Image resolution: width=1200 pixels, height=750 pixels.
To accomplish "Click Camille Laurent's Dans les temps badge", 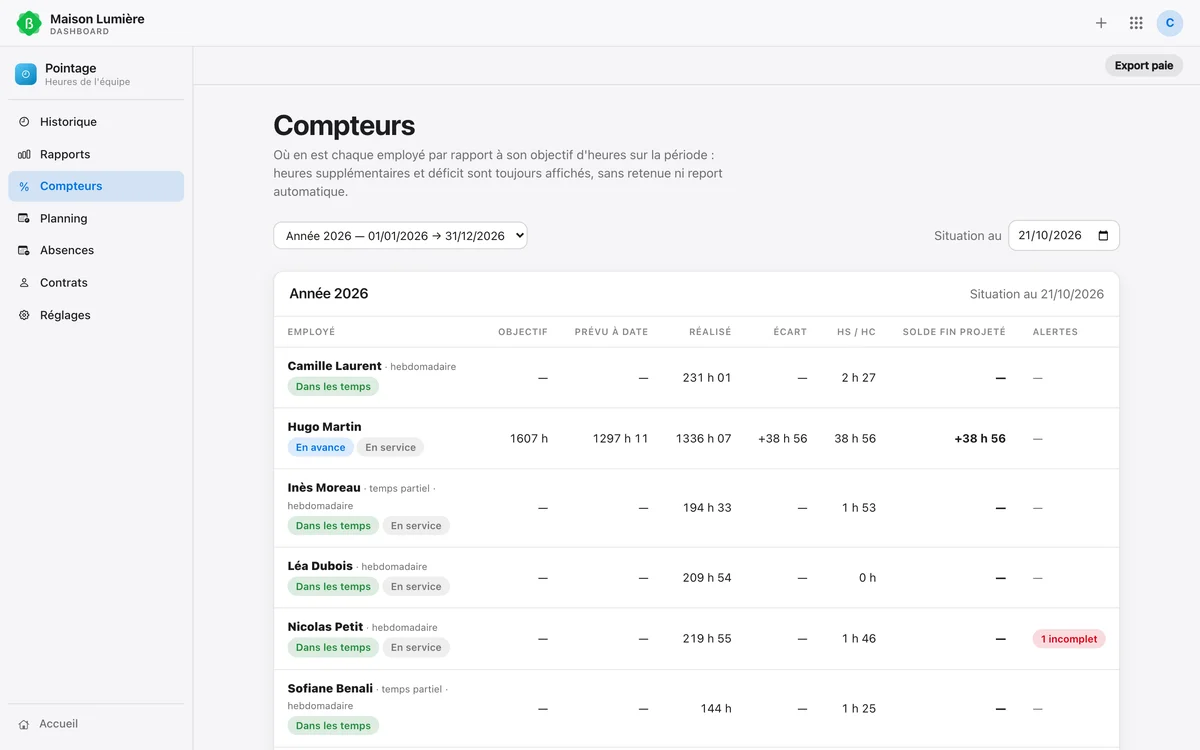I will point(333,387).
